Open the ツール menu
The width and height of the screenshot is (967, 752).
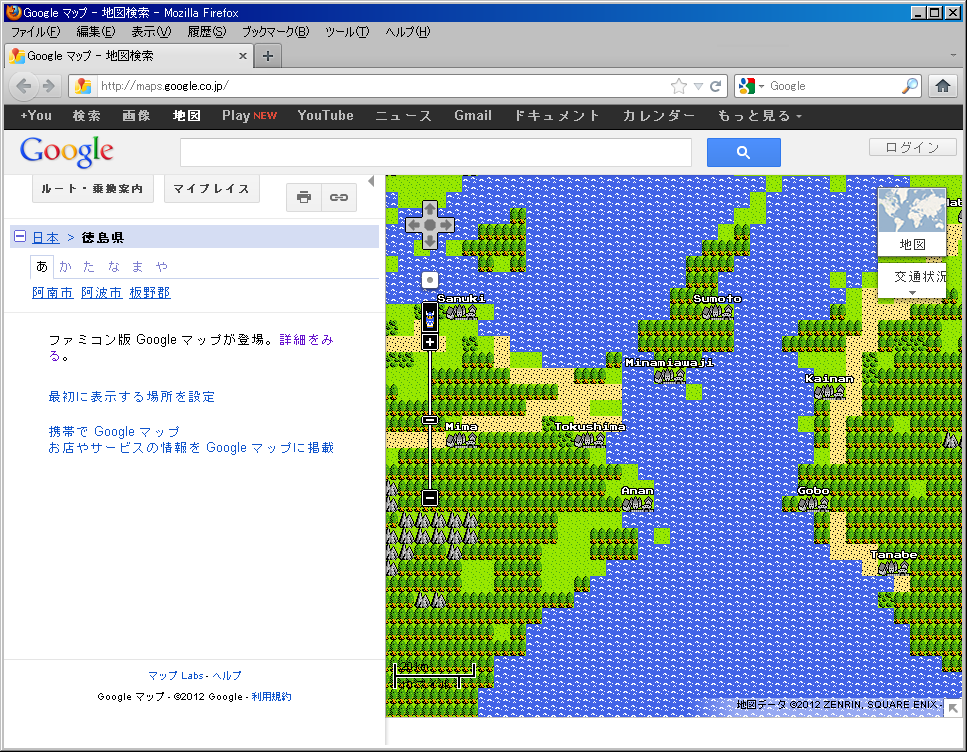[347, 31]
